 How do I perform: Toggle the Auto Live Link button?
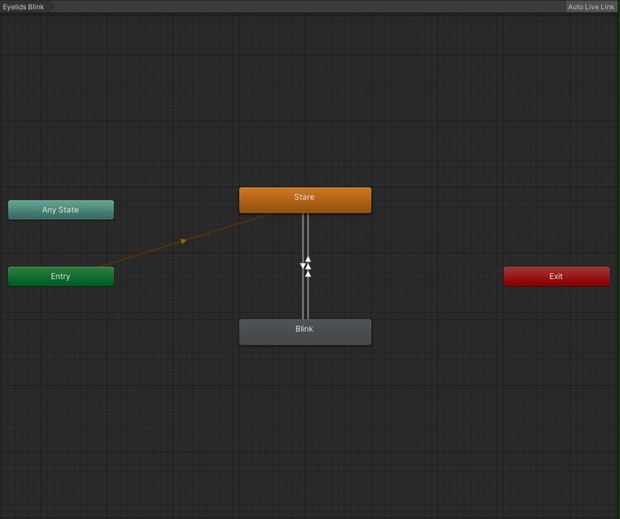click(x=591, y=7)
